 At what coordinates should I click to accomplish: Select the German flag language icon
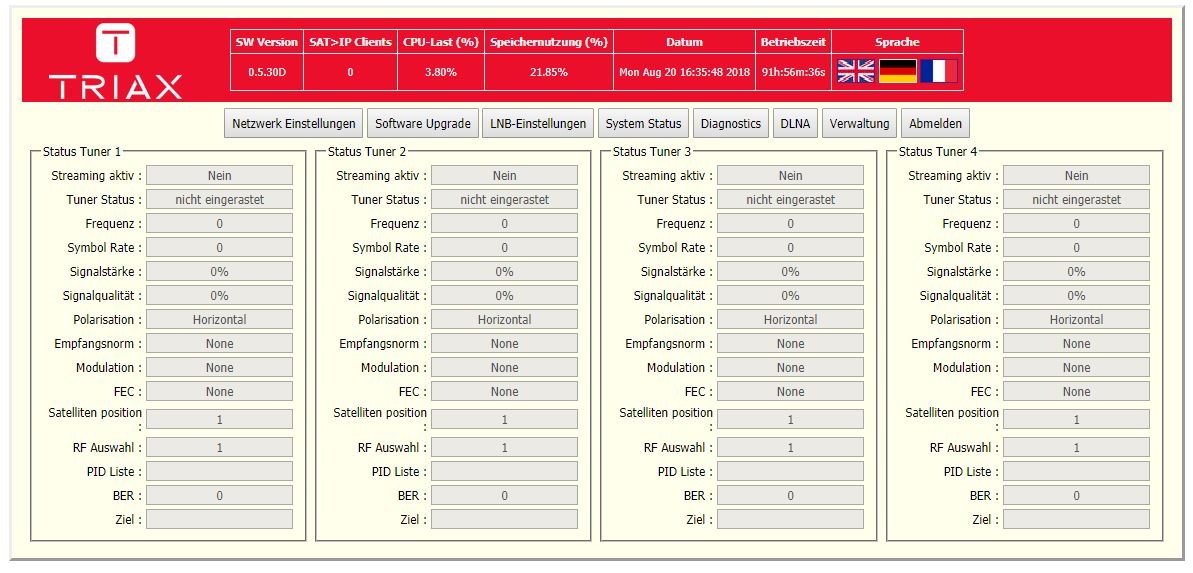tap(898, 72)
